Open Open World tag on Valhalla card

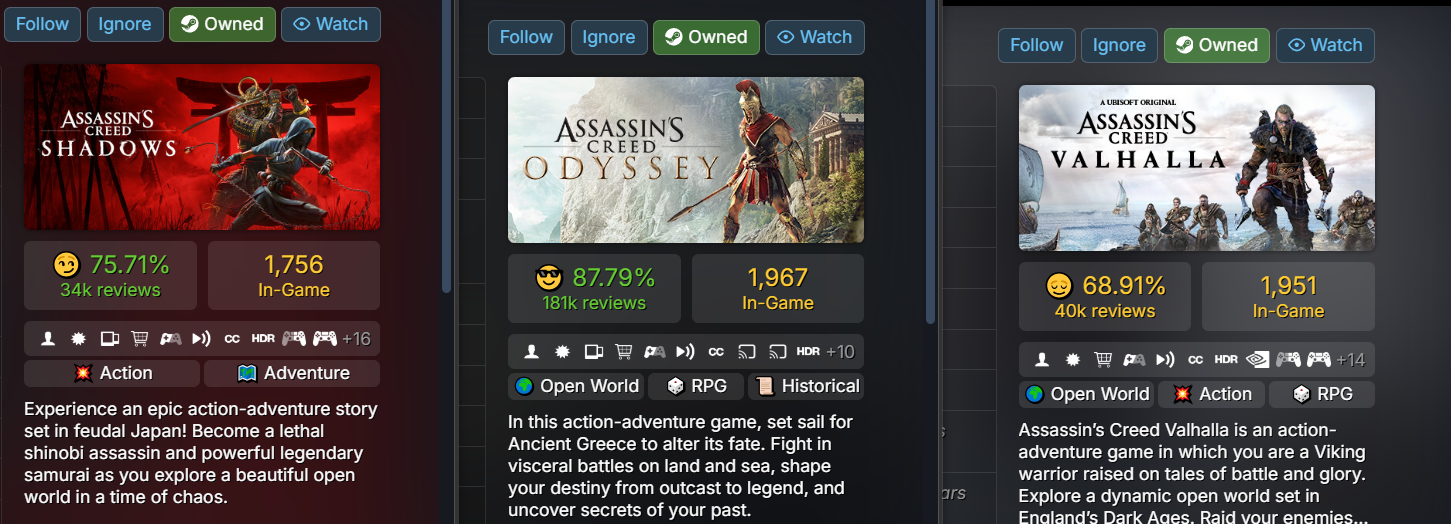click(1087, 394)
